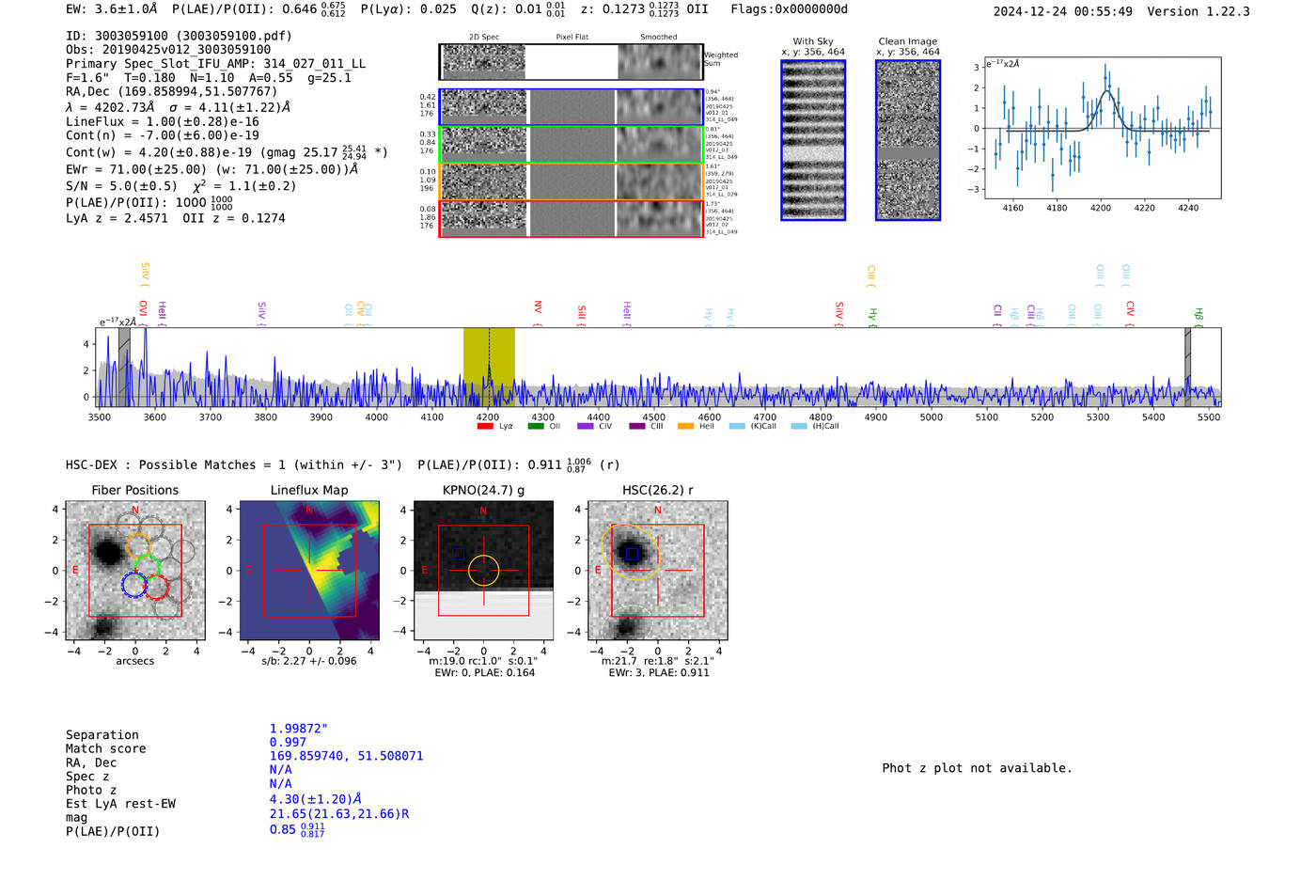Viewport: 1316px width, 896px height.
Task: Open the Clean Image thumbnail
Action: coord(908,140)
